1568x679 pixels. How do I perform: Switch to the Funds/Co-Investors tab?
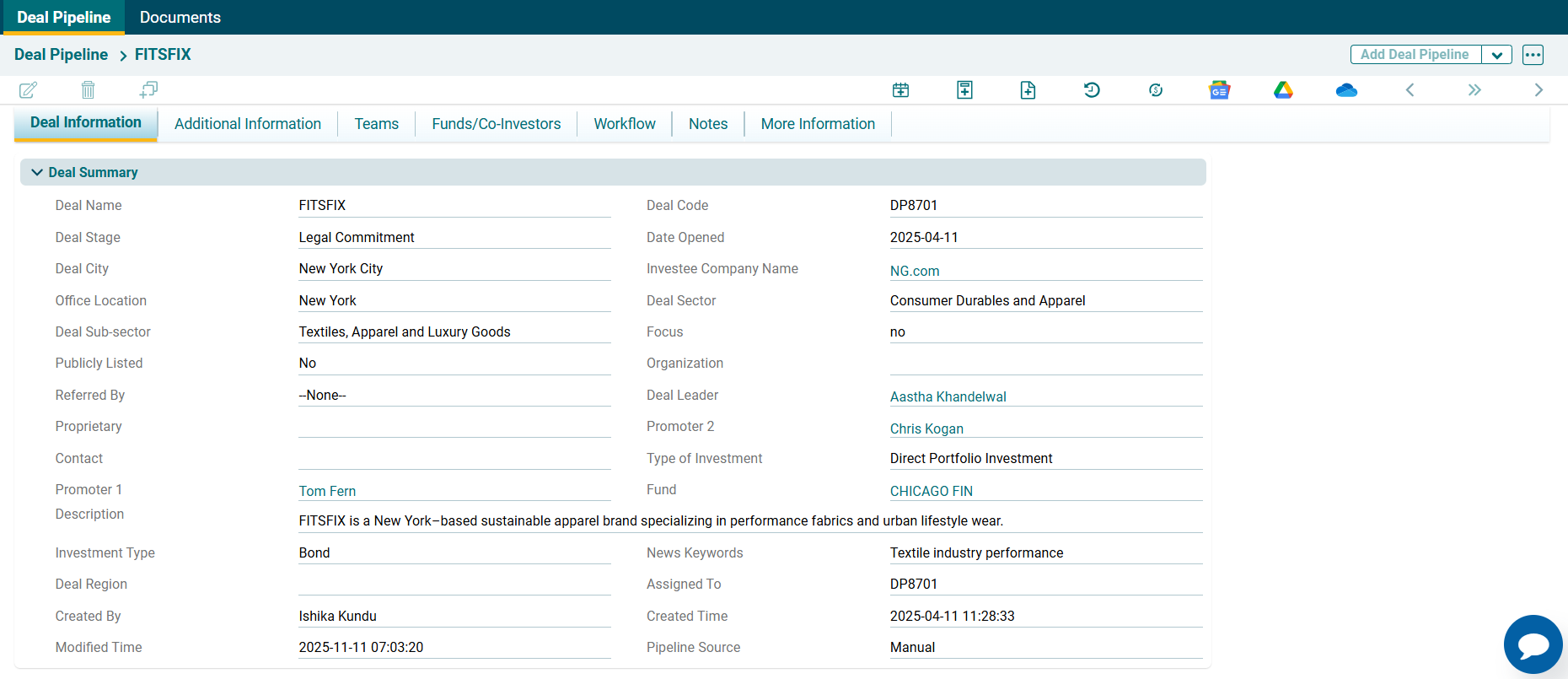[496, 124]
